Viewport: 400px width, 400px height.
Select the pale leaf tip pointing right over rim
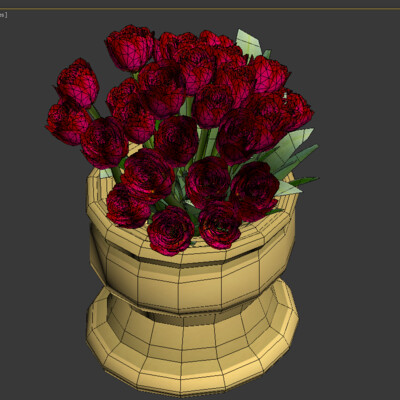(287, 189)
